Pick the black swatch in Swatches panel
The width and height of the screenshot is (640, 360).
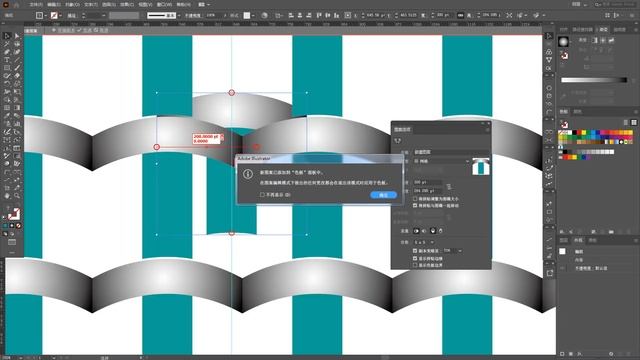coord(575,133)
